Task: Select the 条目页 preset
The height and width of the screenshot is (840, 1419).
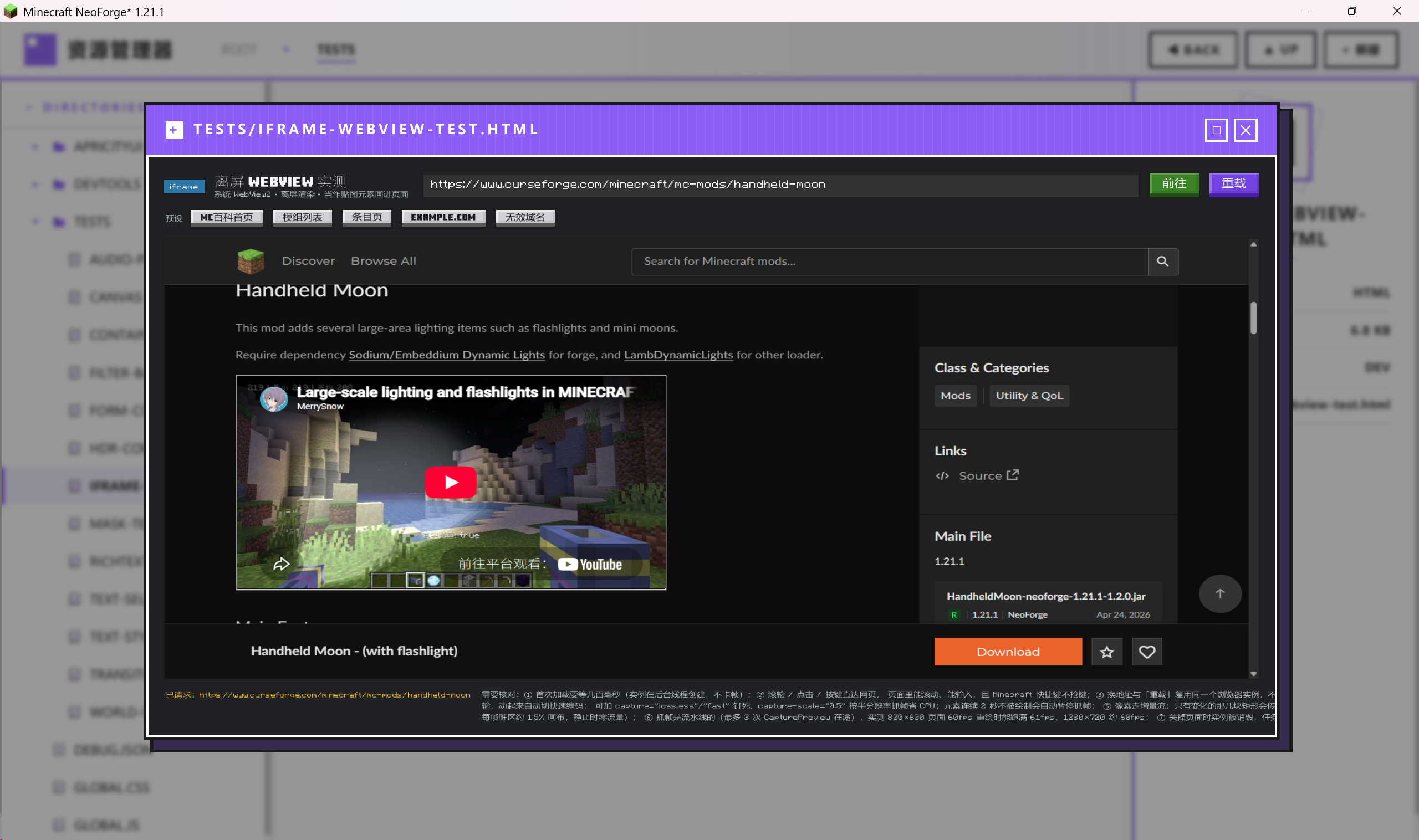Action: (366, 217)
